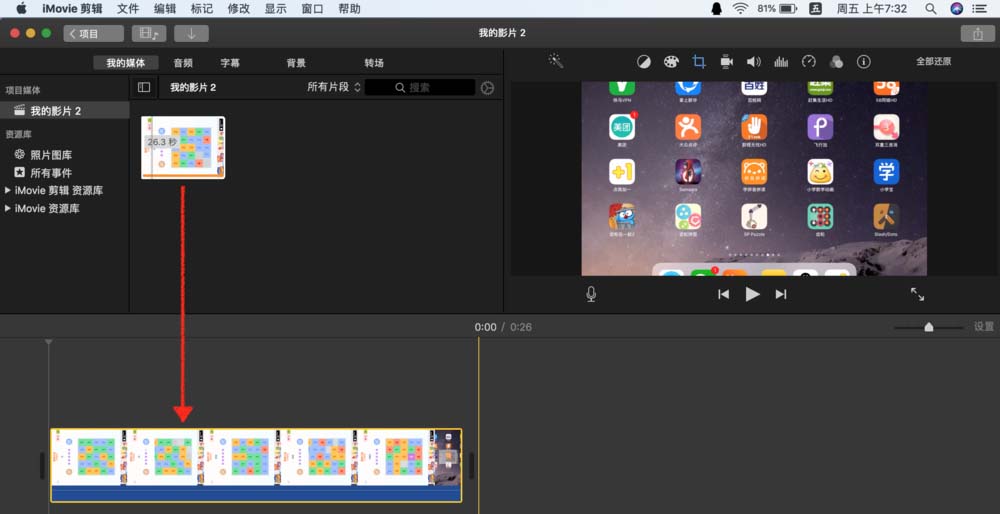Open the speed adjustment icon
The width and height of the screenshot is (1000, 514).
[809, 62]
